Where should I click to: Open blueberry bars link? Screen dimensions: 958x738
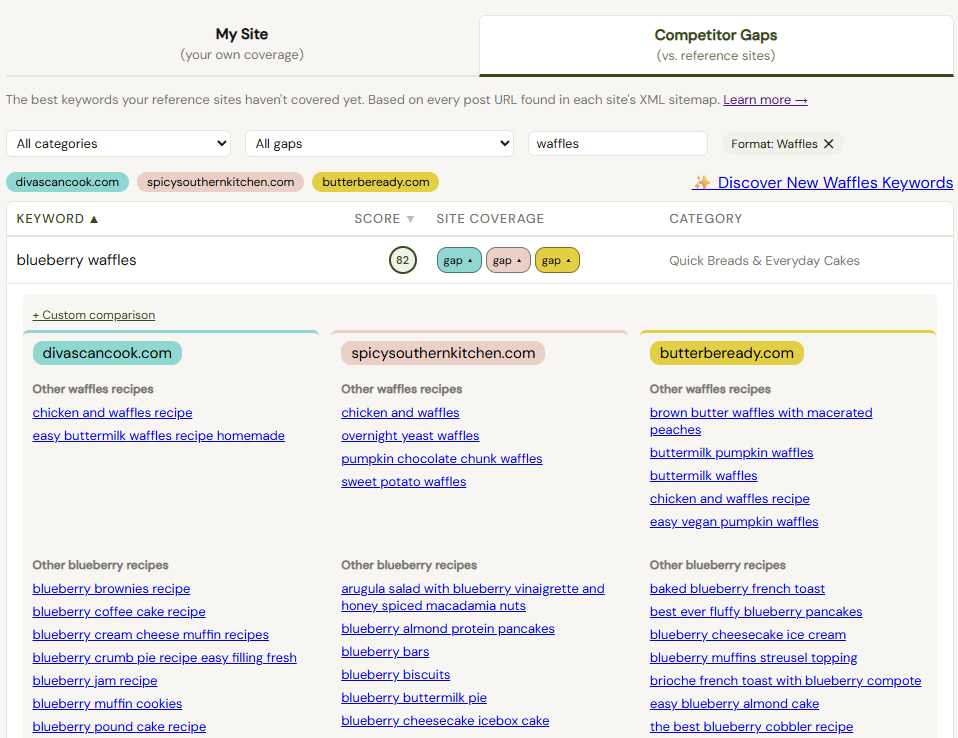[385, 652]
